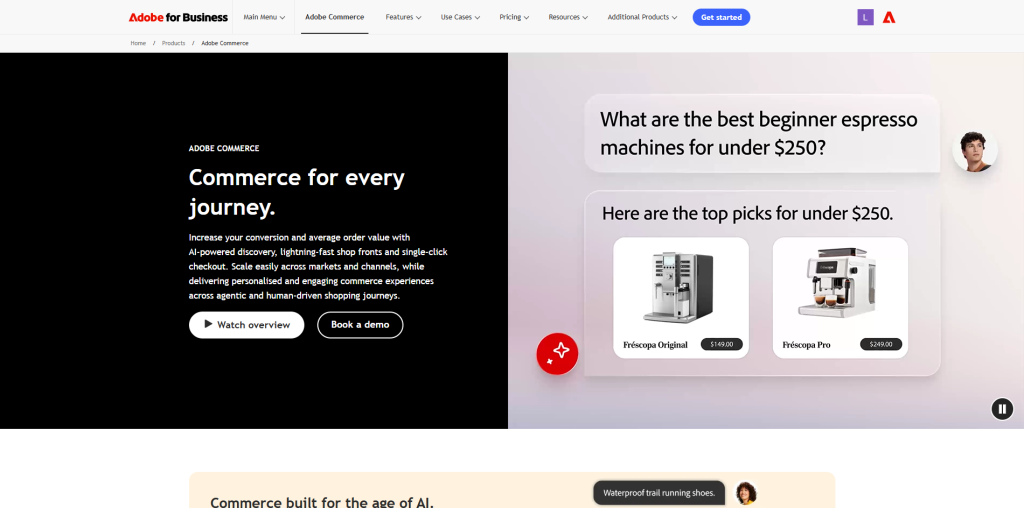This screenshot has width=1024, height=508.
Task: Expand the Use Cases dropdown
Action: 460,17
